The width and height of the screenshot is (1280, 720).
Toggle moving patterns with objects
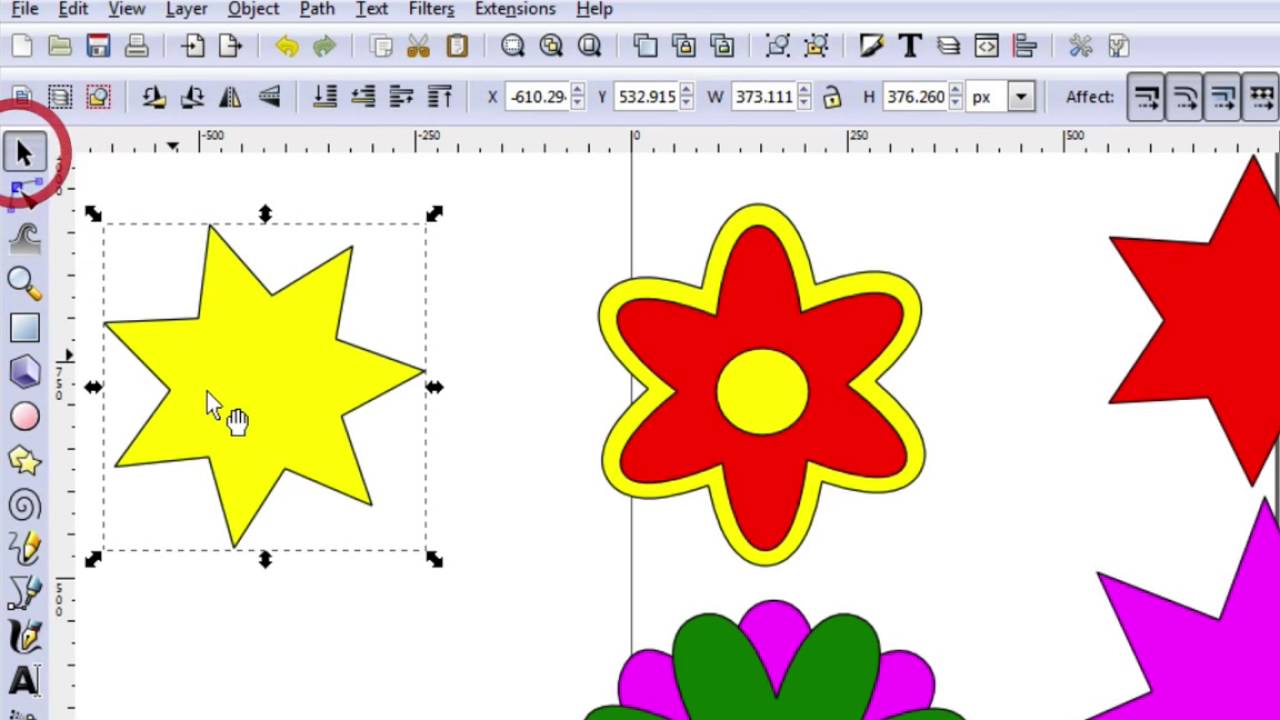(1260, 98)
